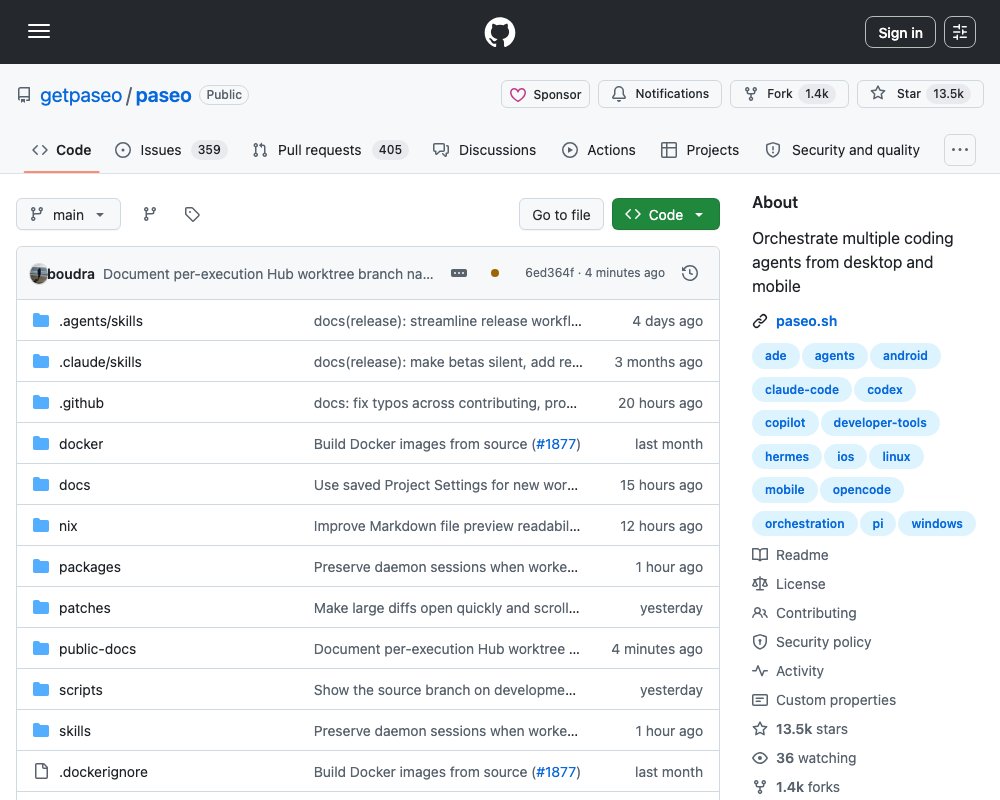
Task: Select the android topic tag
Action: (905, 355)
